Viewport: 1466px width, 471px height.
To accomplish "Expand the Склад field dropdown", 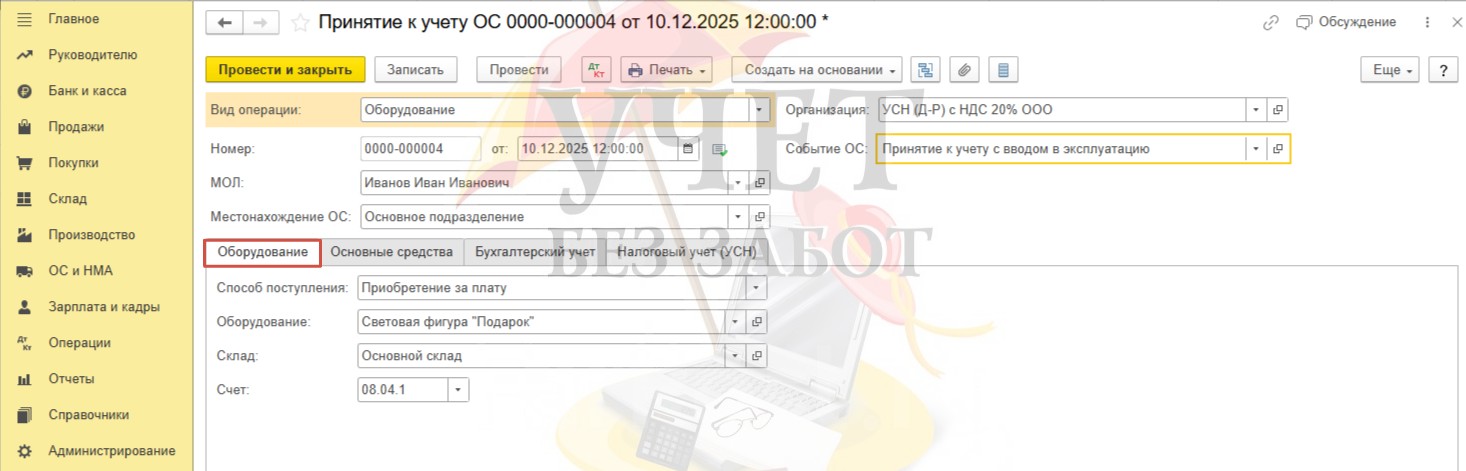I will point(735,355).
